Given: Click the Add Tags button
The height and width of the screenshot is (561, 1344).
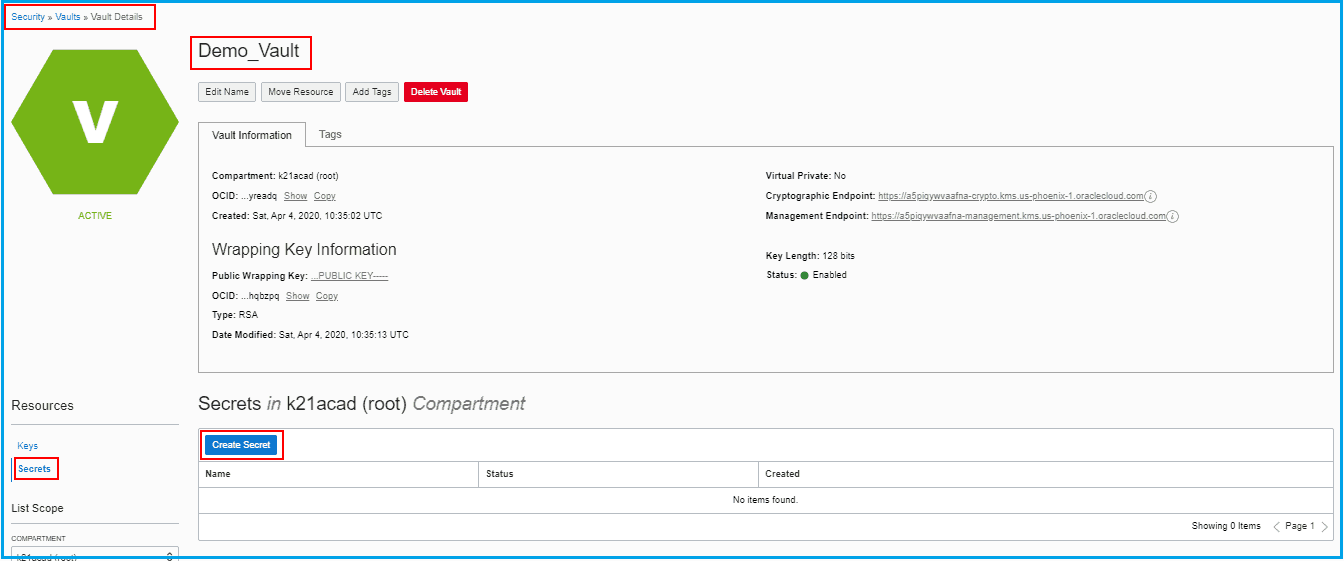Looking at the screenshot, I should [x=372, y=92].
